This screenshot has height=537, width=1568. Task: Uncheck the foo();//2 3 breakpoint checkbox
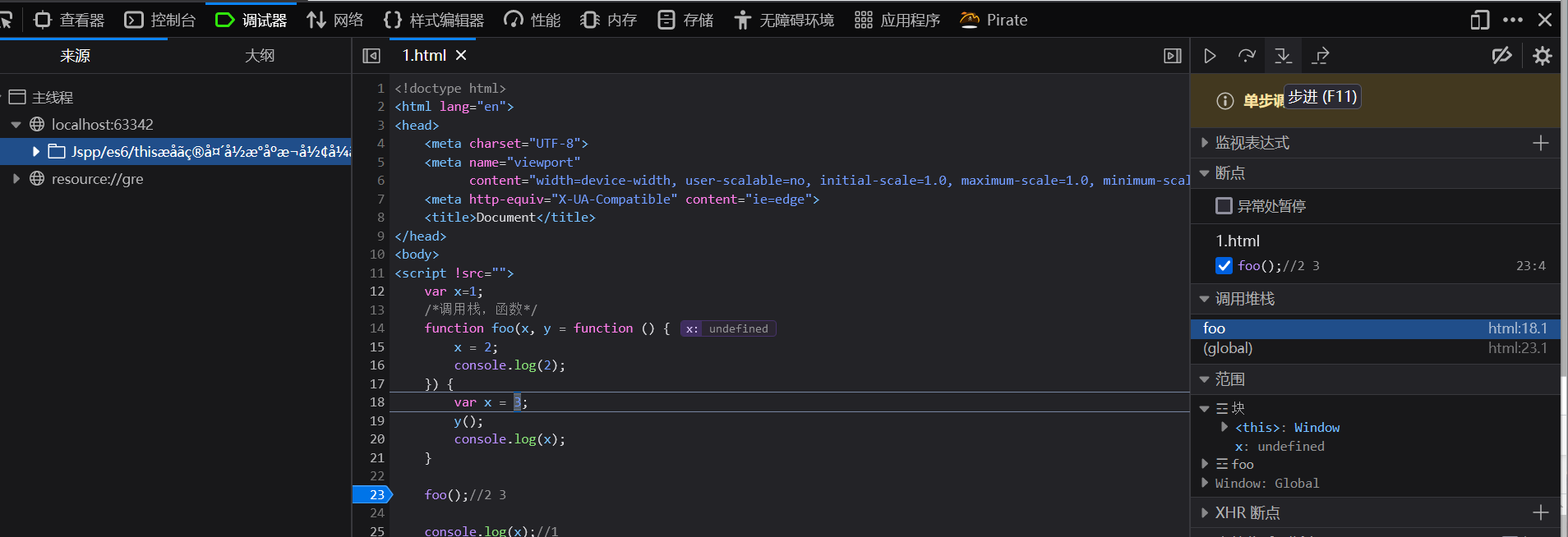1224,266
